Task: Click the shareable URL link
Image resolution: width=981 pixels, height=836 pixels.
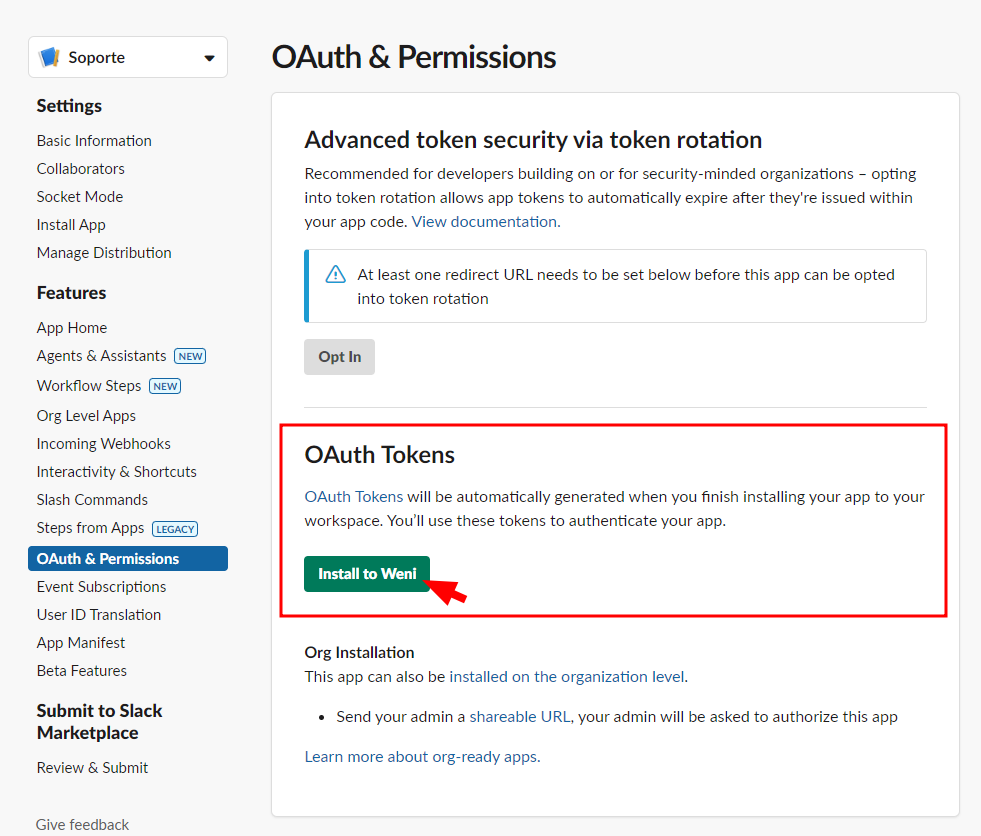Action: (519, 717)
